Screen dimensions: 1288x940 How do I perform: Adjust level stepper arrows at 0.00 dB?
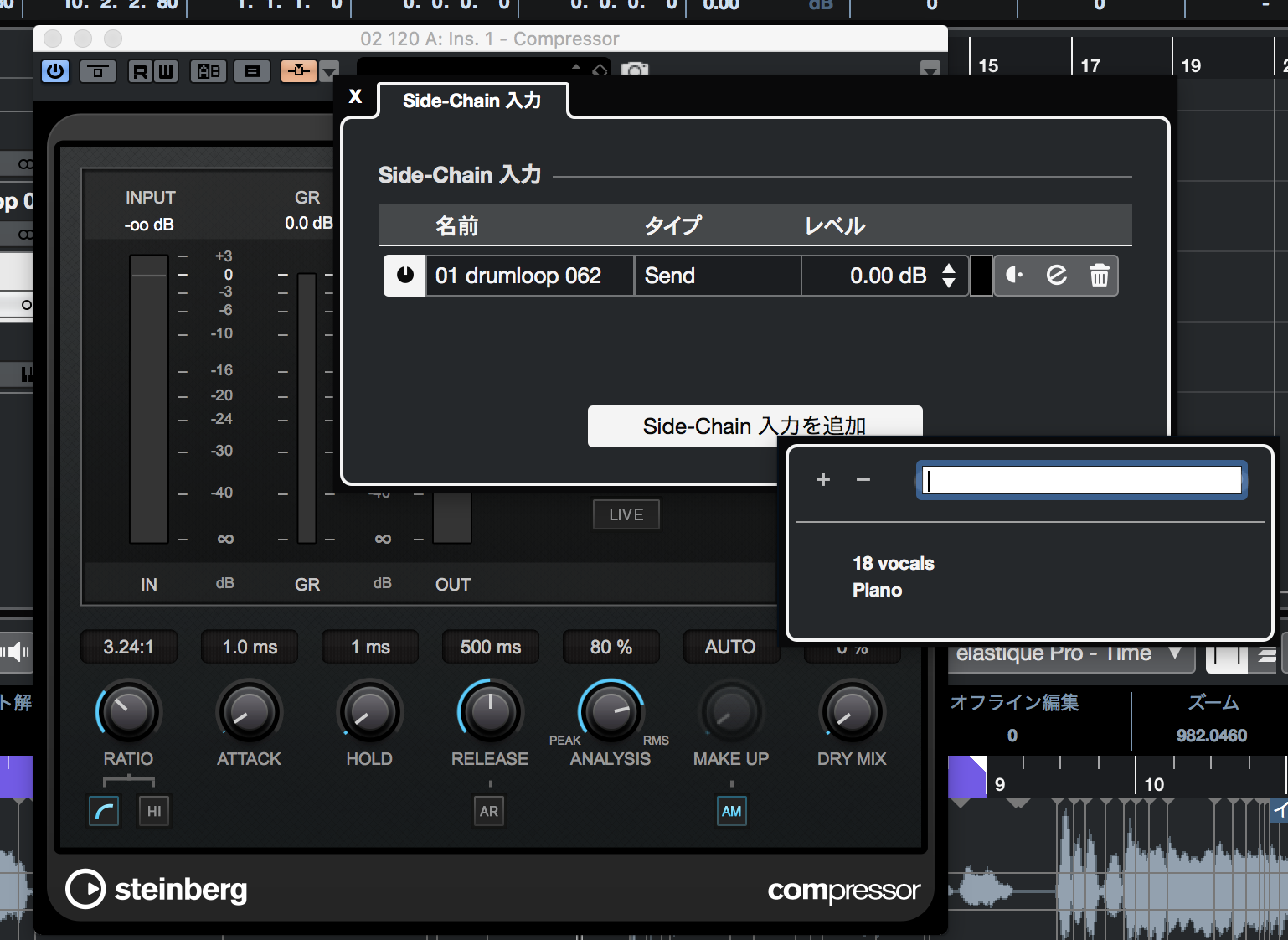(949, 276)
